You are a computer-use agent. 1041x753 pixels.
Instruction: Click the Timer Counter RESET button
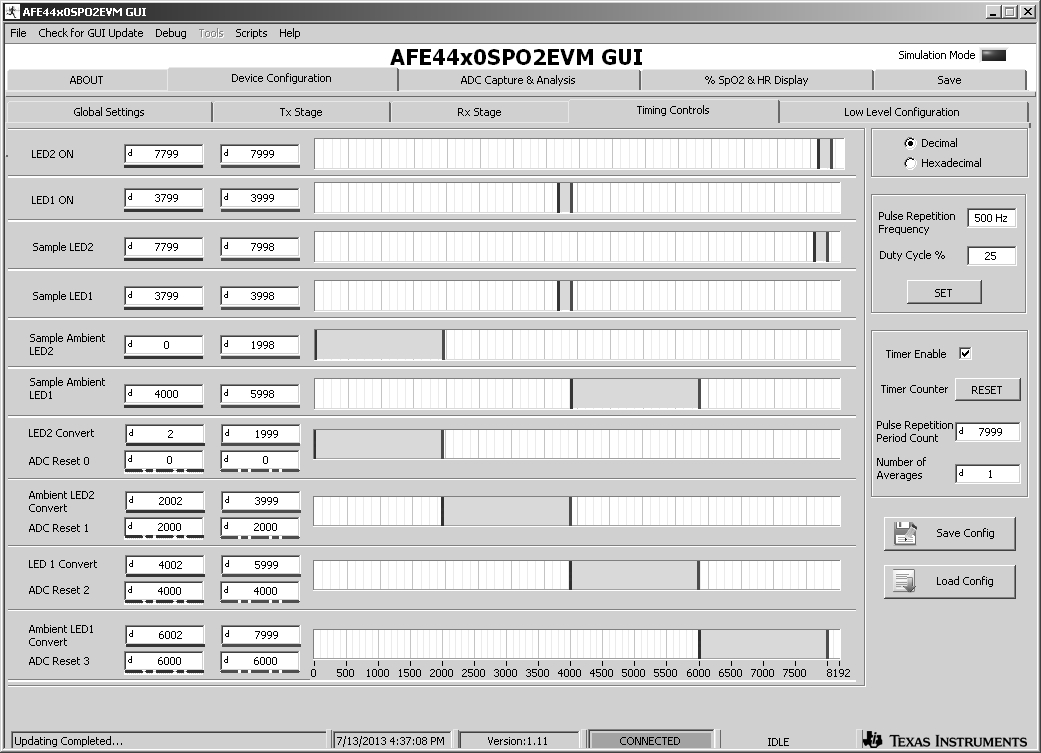coord(987,390)
